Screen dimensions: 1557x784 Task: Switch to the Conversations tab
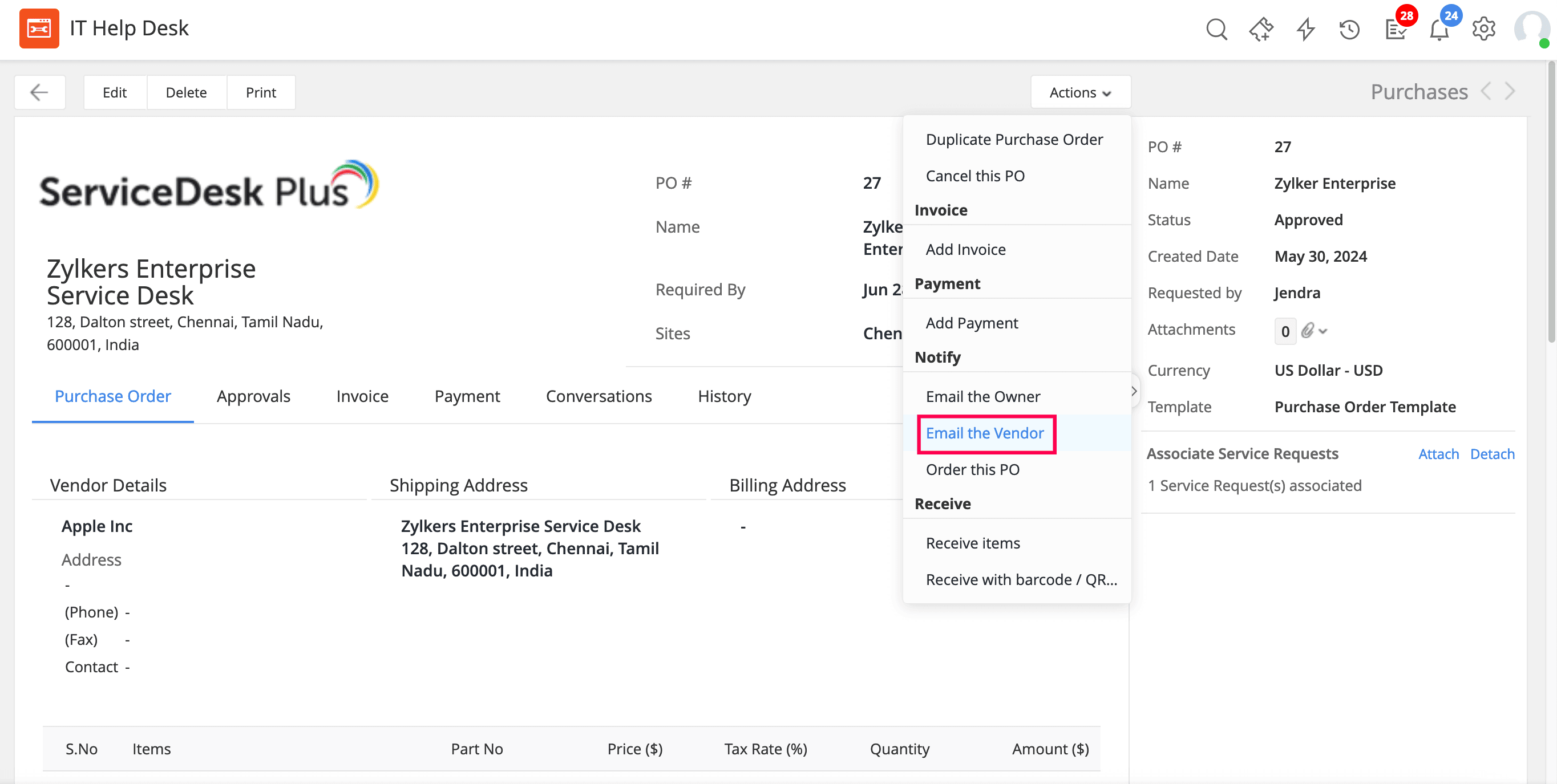[599, 395]
